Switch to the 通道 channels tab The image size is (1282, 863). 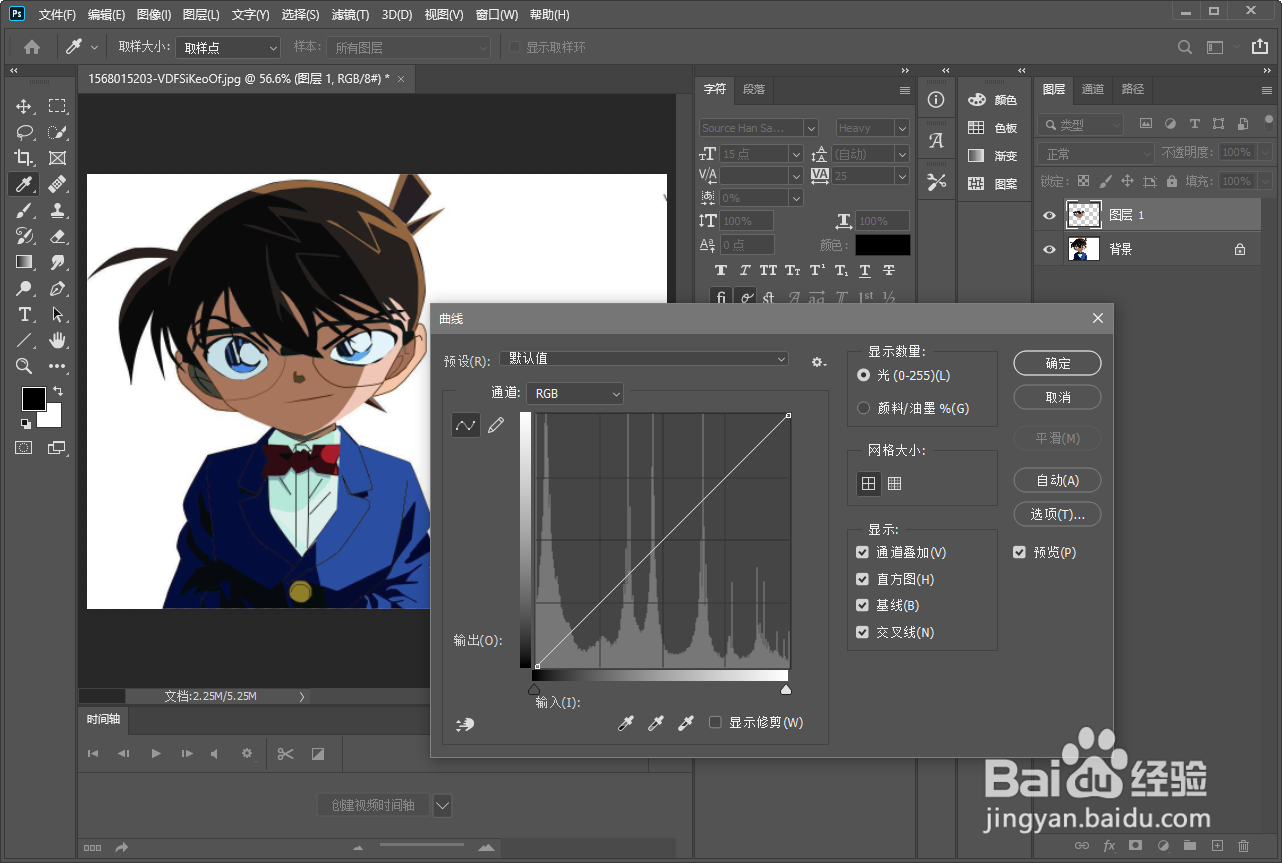click(x=1093, y=89)
